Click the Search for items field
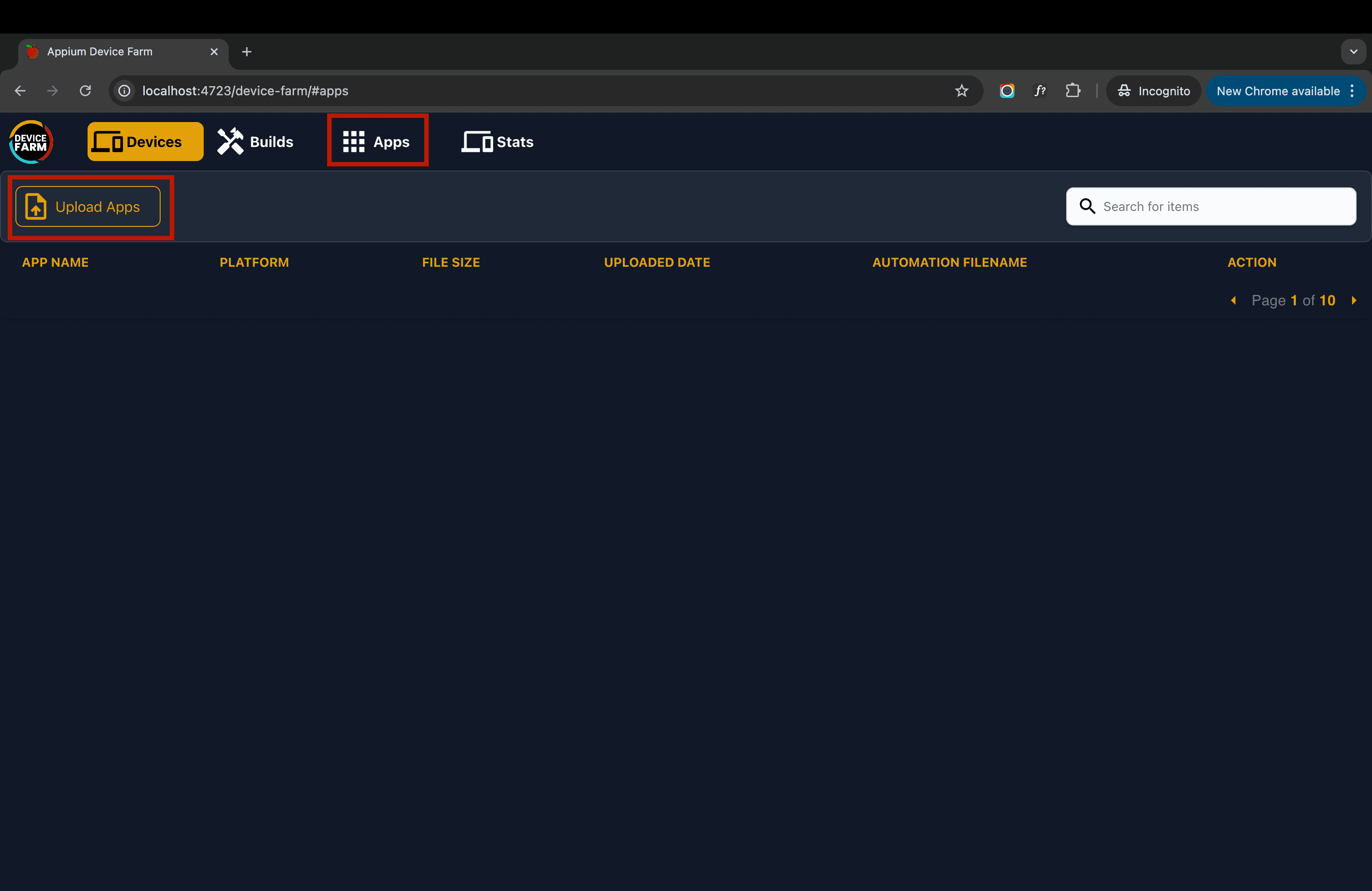Image resolution: width=1372 pixels, height=891 pixels. 1210,206
